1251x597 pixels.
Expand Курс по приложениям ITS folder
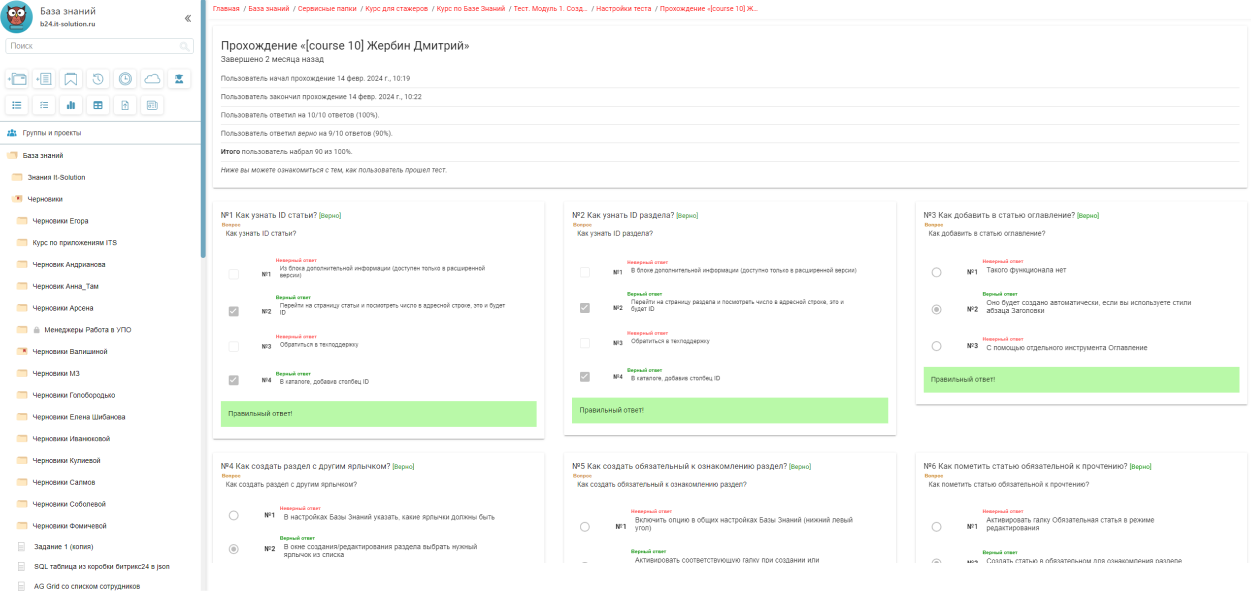(x=22, y=243)
